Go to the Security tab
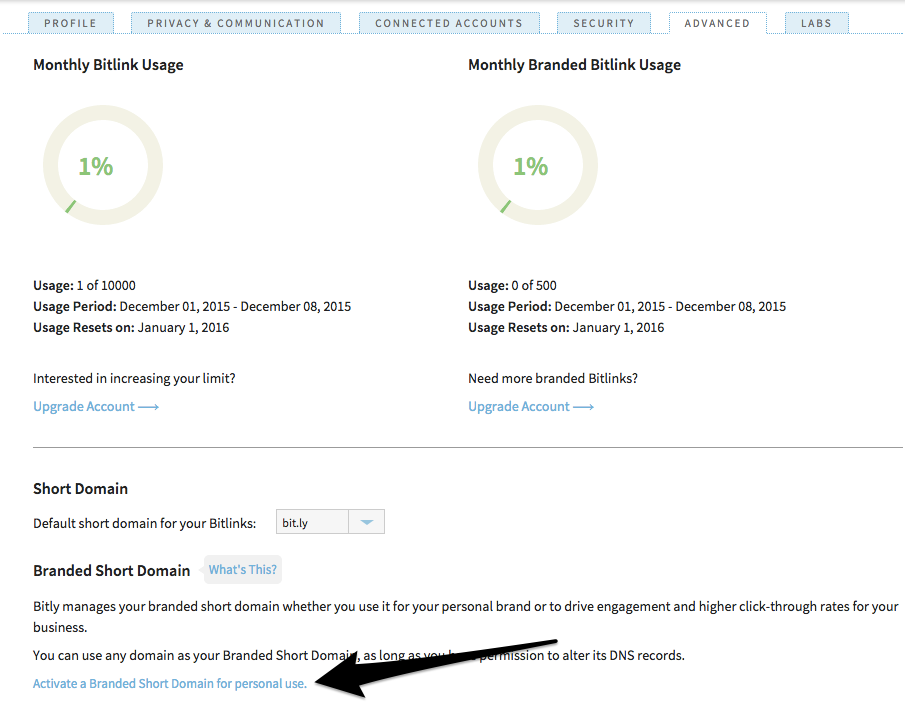Viewport: 905px width, 704px height. 604,23
